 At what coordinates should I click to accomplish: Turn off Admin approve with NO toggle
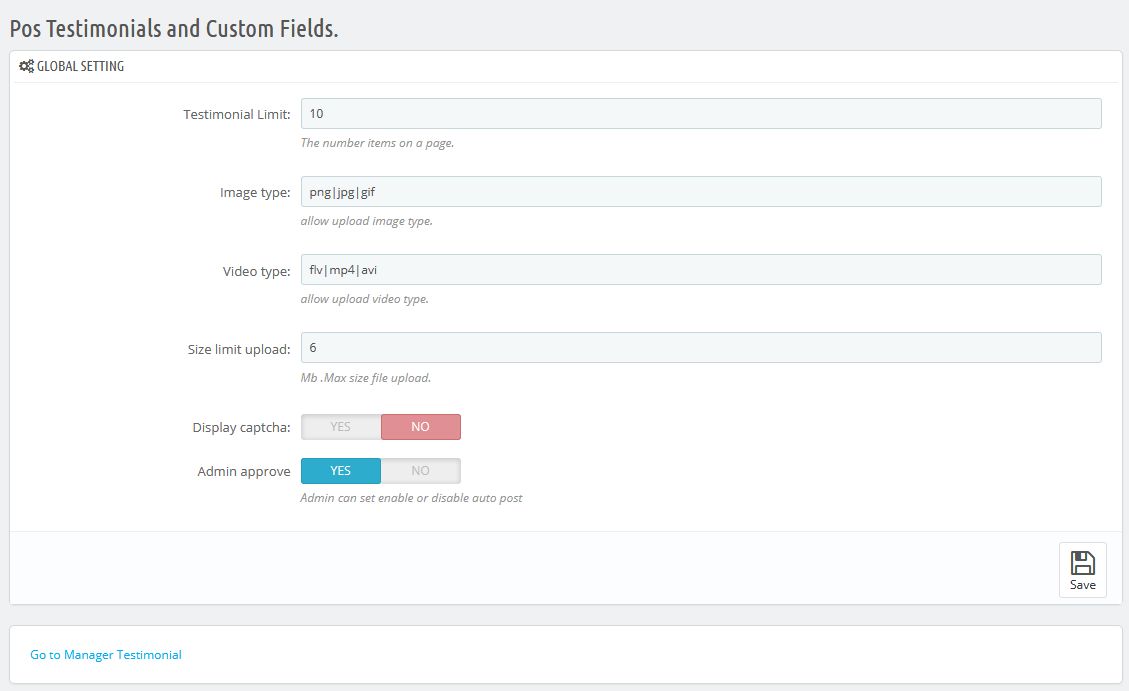[x=420, y=470]
